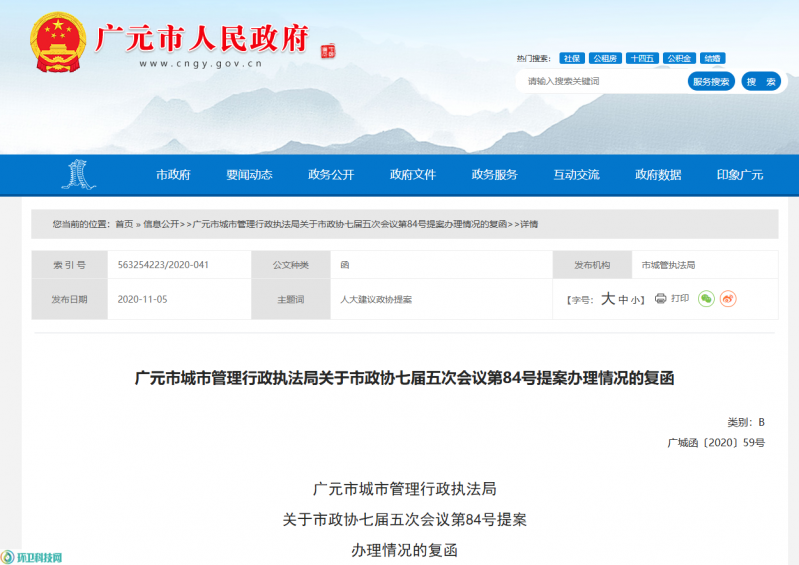Click the printer icon
799x565 pixels.
click(660, 298)
